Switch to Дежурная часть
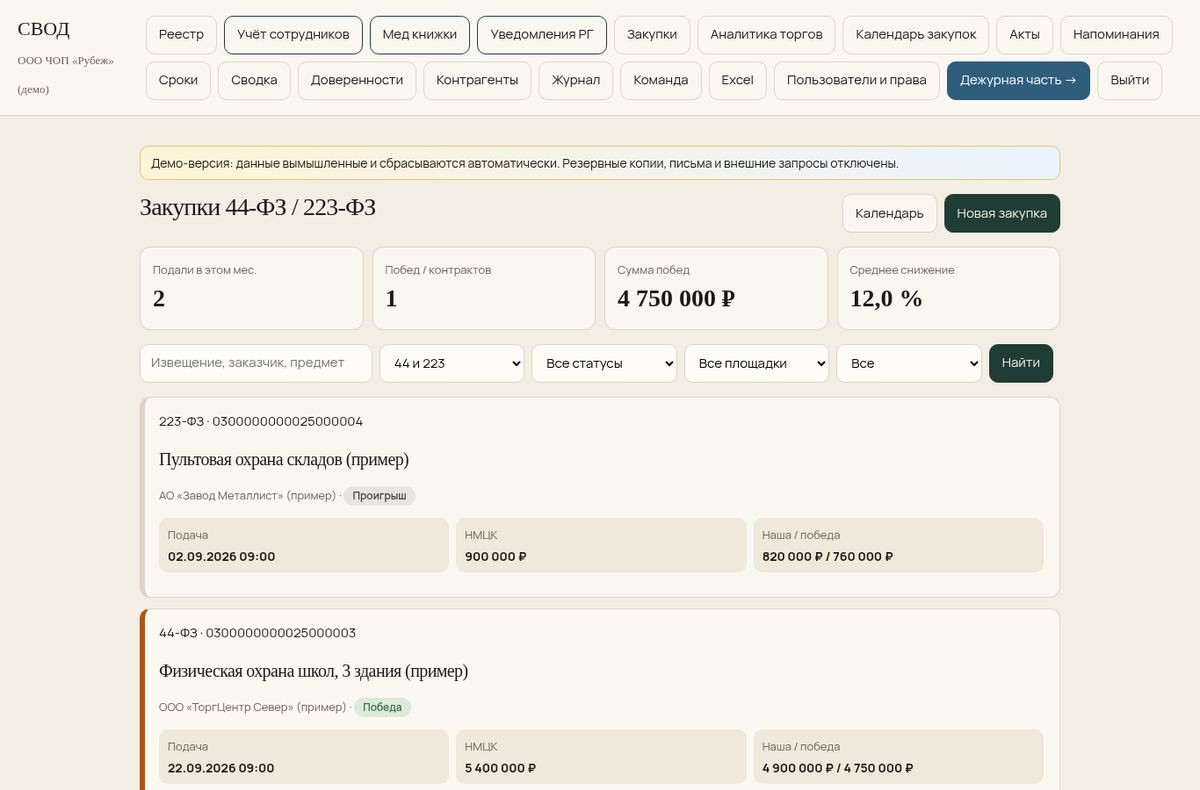Image resolution: width=1200 pixels, height=790 pixels. click(x=1018, y=80)
